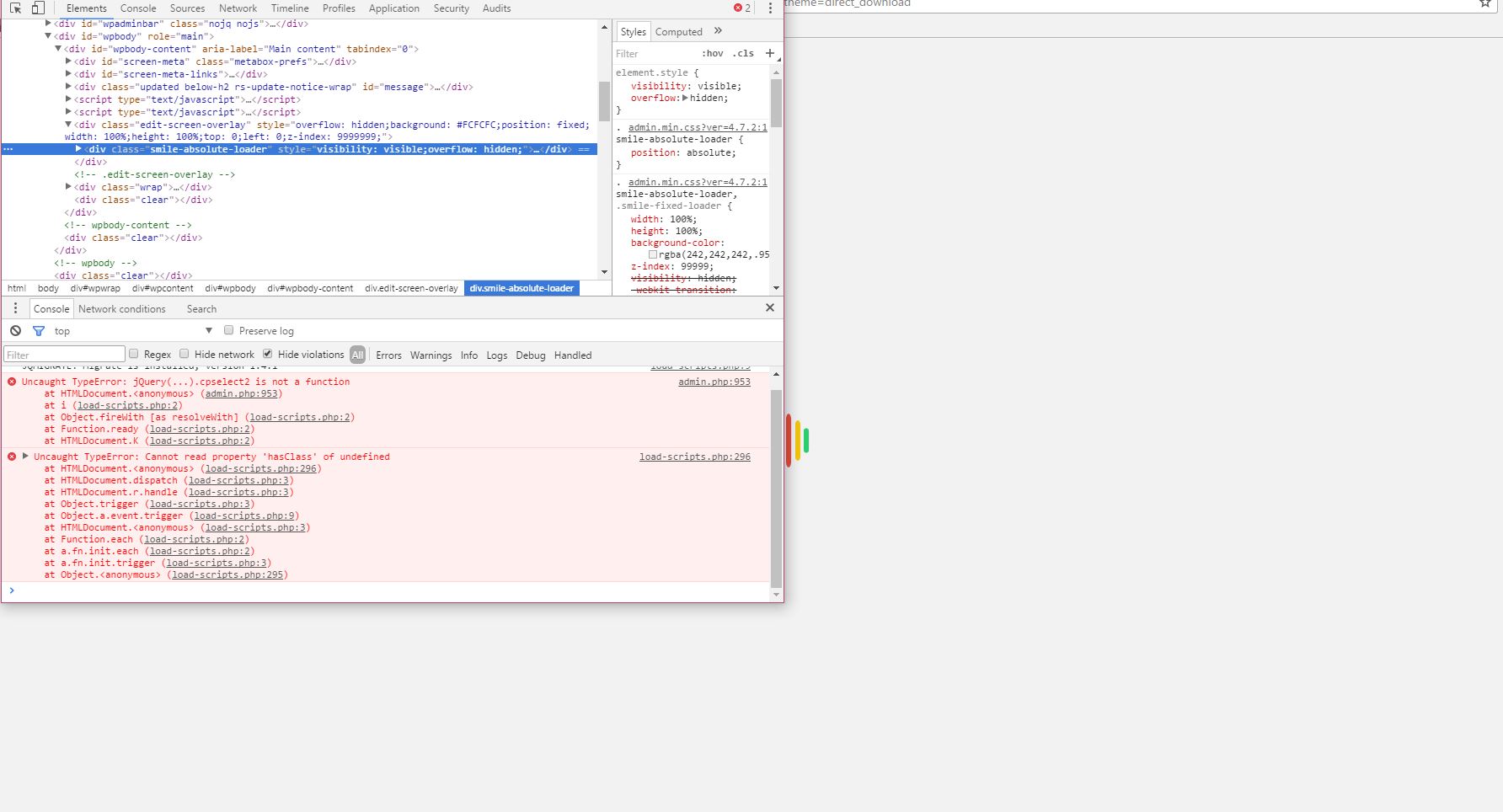The width and height of the screenshot is (1503, 812).
Task: Open the Security panel tab
Action: click(452, 8)
